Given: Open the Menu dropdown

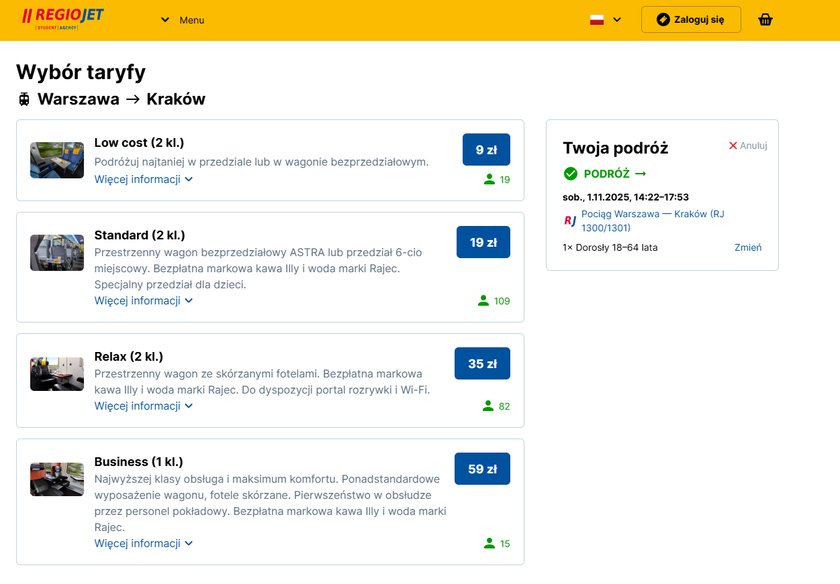Looking at the screenshot, I should (182, 20).
